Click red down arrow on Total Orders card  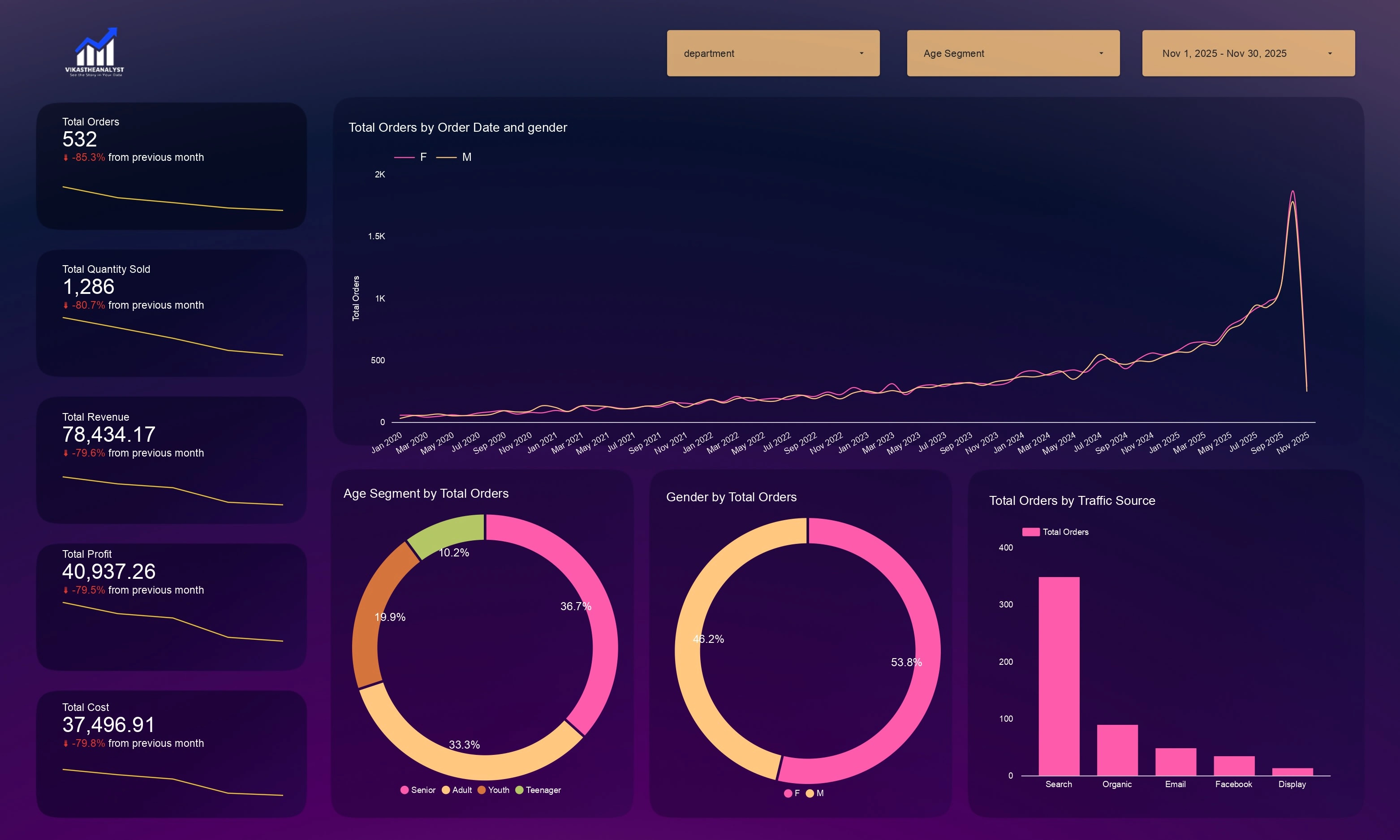(66, 158)
